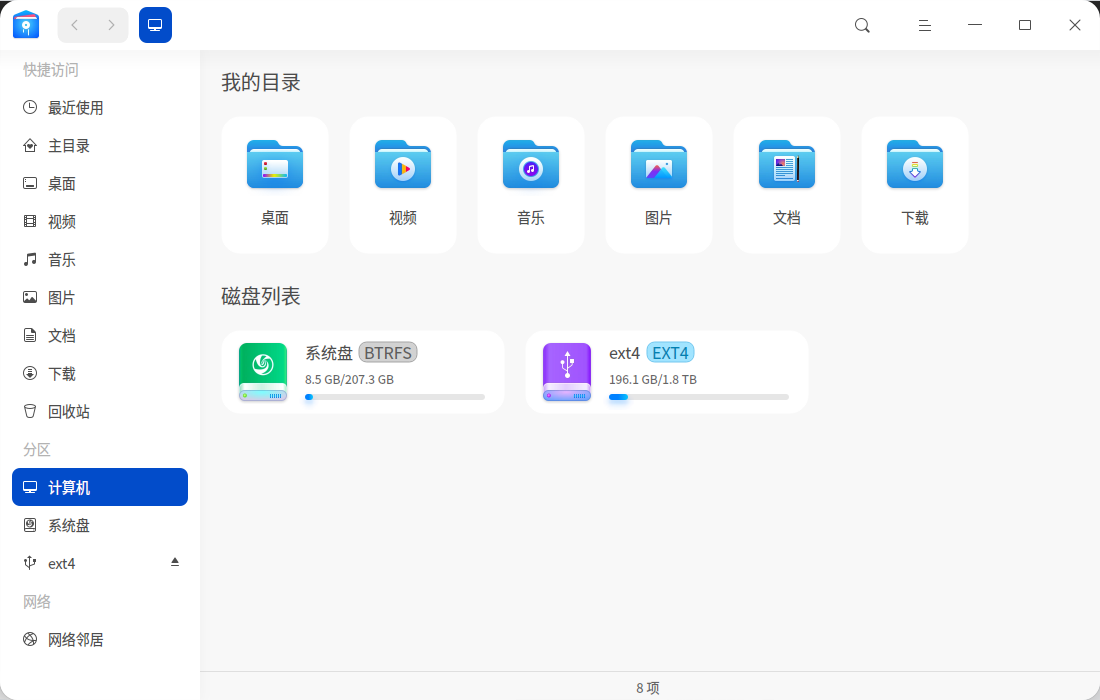
Task: Click the 系统盘 usage progress bar
Action: (395, 397)
